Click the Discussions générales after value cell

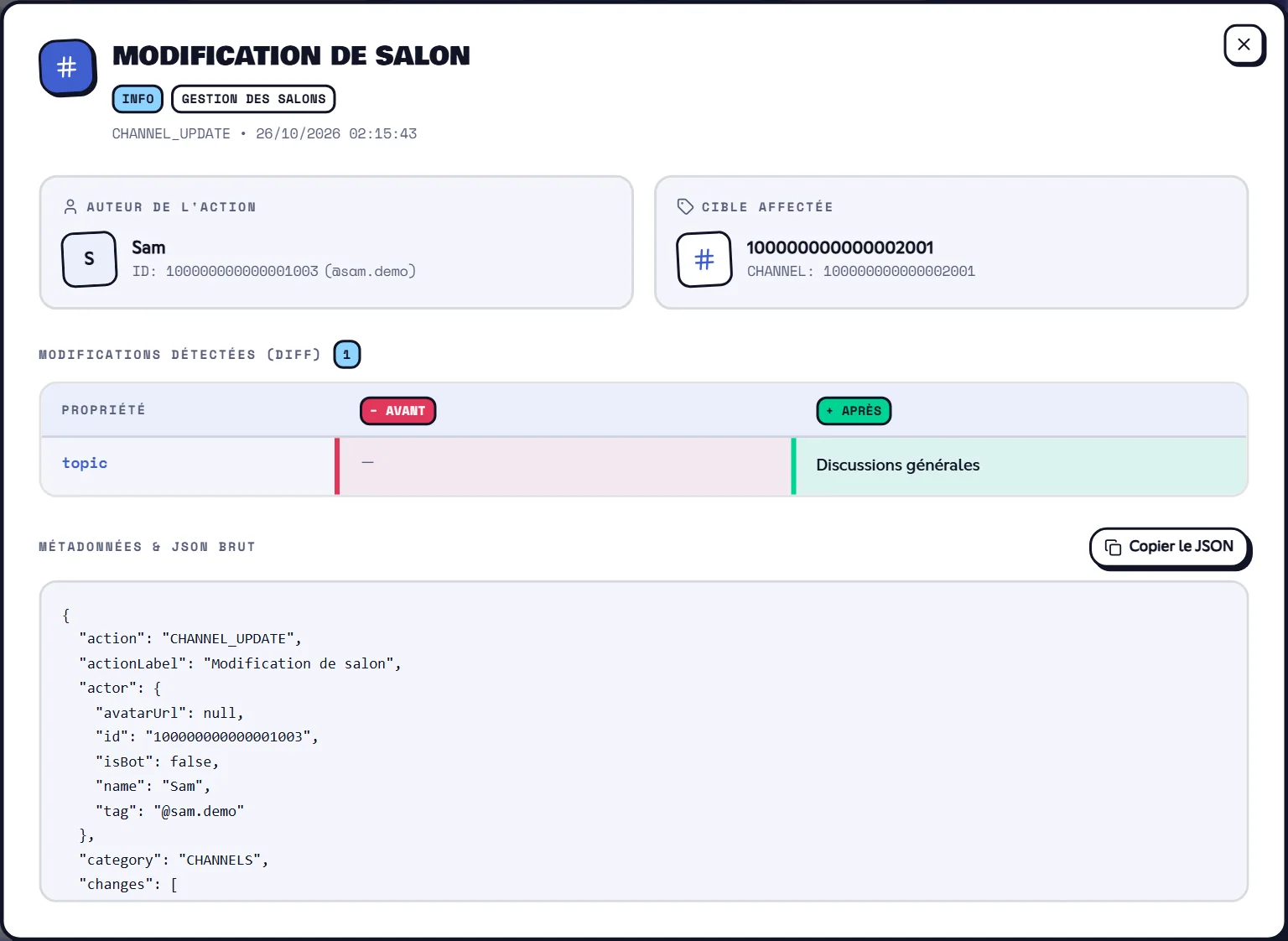coord(1020,465)
